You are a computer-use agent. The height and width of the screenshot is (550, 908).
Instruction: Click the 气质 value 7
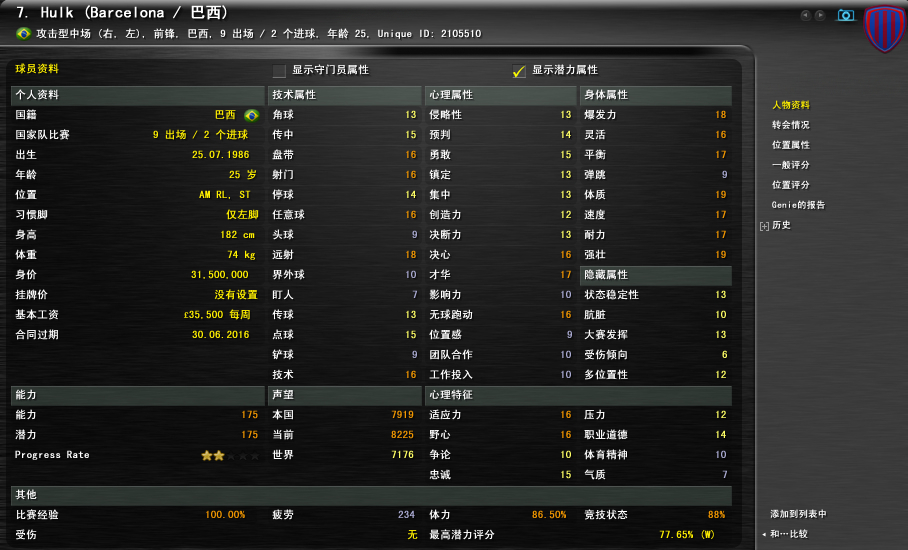click(x=724, y=475)
